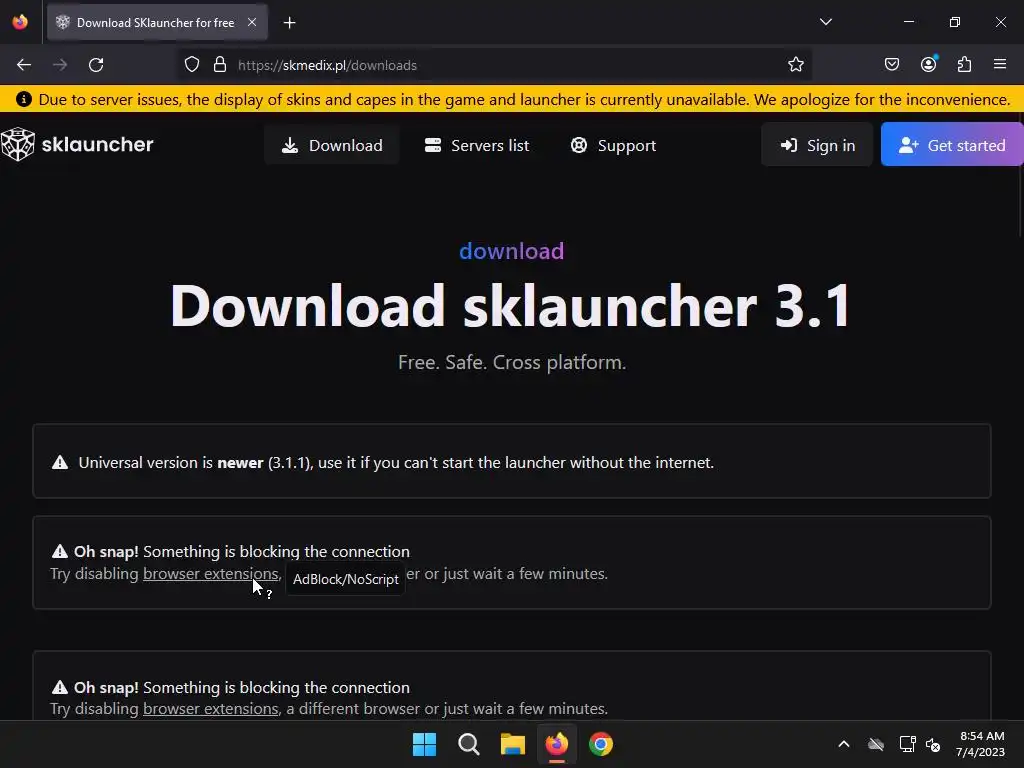Click the first browser extensions link
The image size is (1024, 768).
click(210, 573)
